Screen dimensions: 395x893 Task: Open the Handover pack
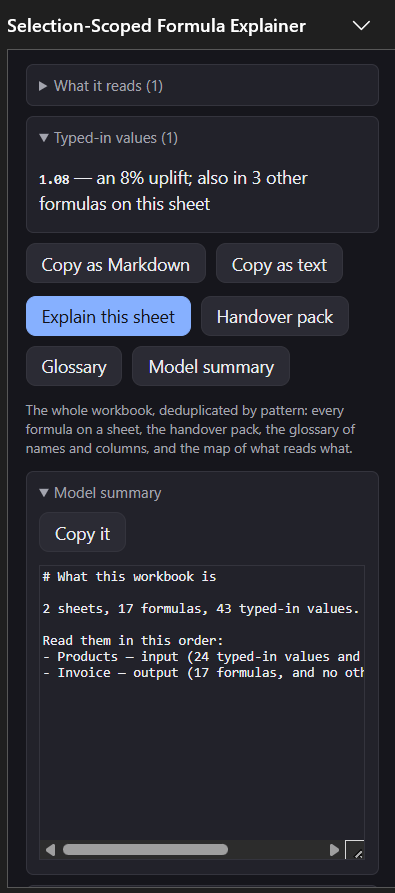pos(275,316)
